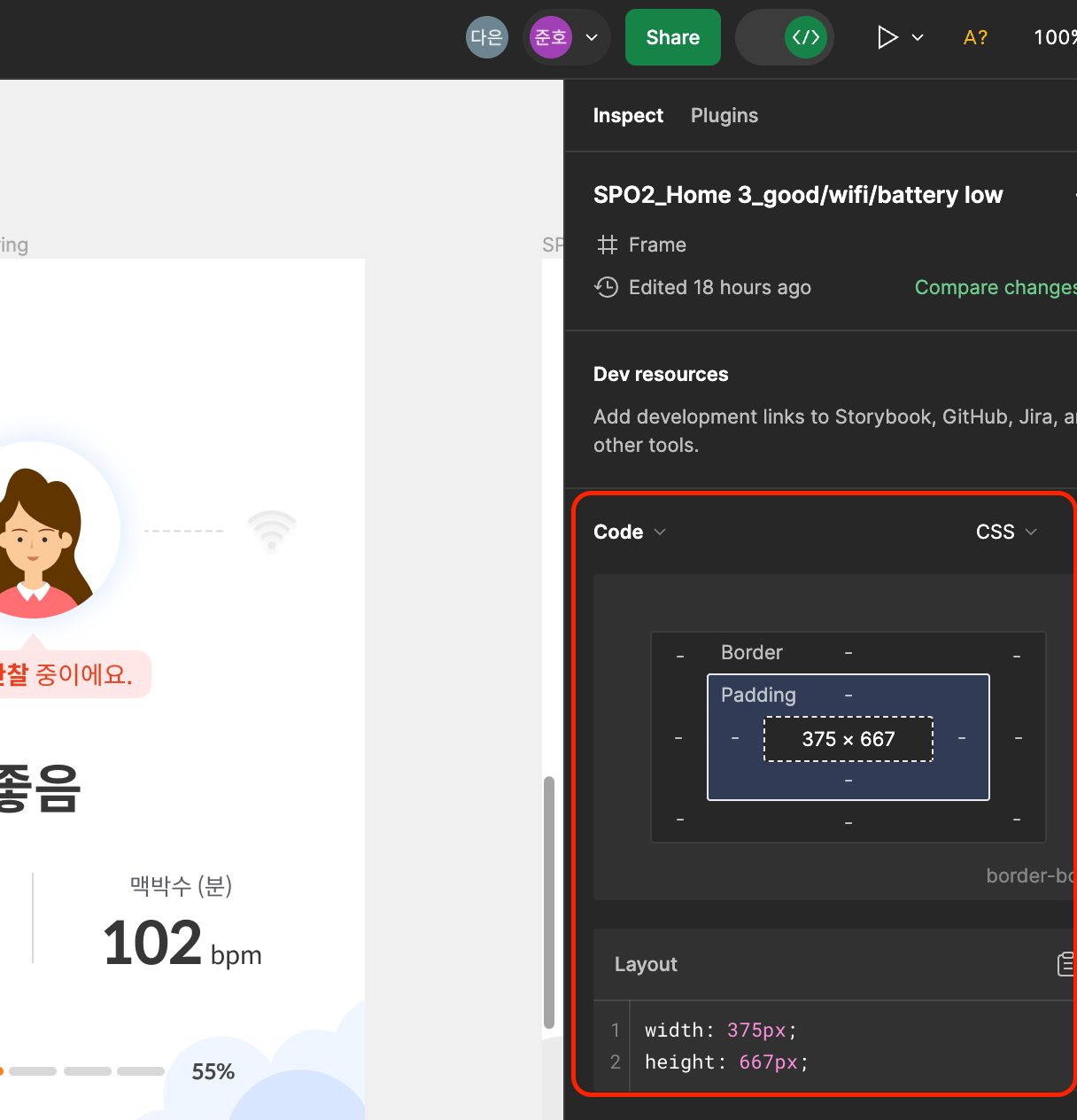Click the 55% battery text
Viewport: 1077px width, 1120px height.
coord(213,1072)
